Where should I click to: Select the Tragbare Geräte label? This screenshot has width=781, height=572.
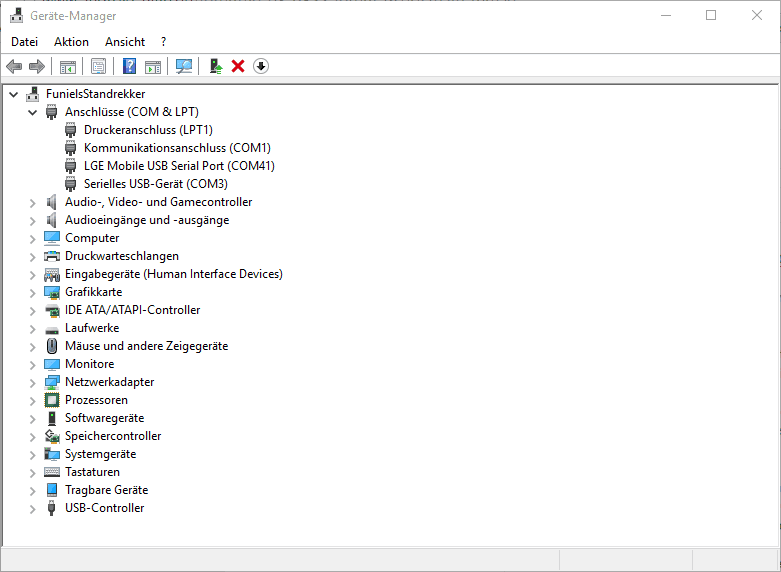(107, 490)
